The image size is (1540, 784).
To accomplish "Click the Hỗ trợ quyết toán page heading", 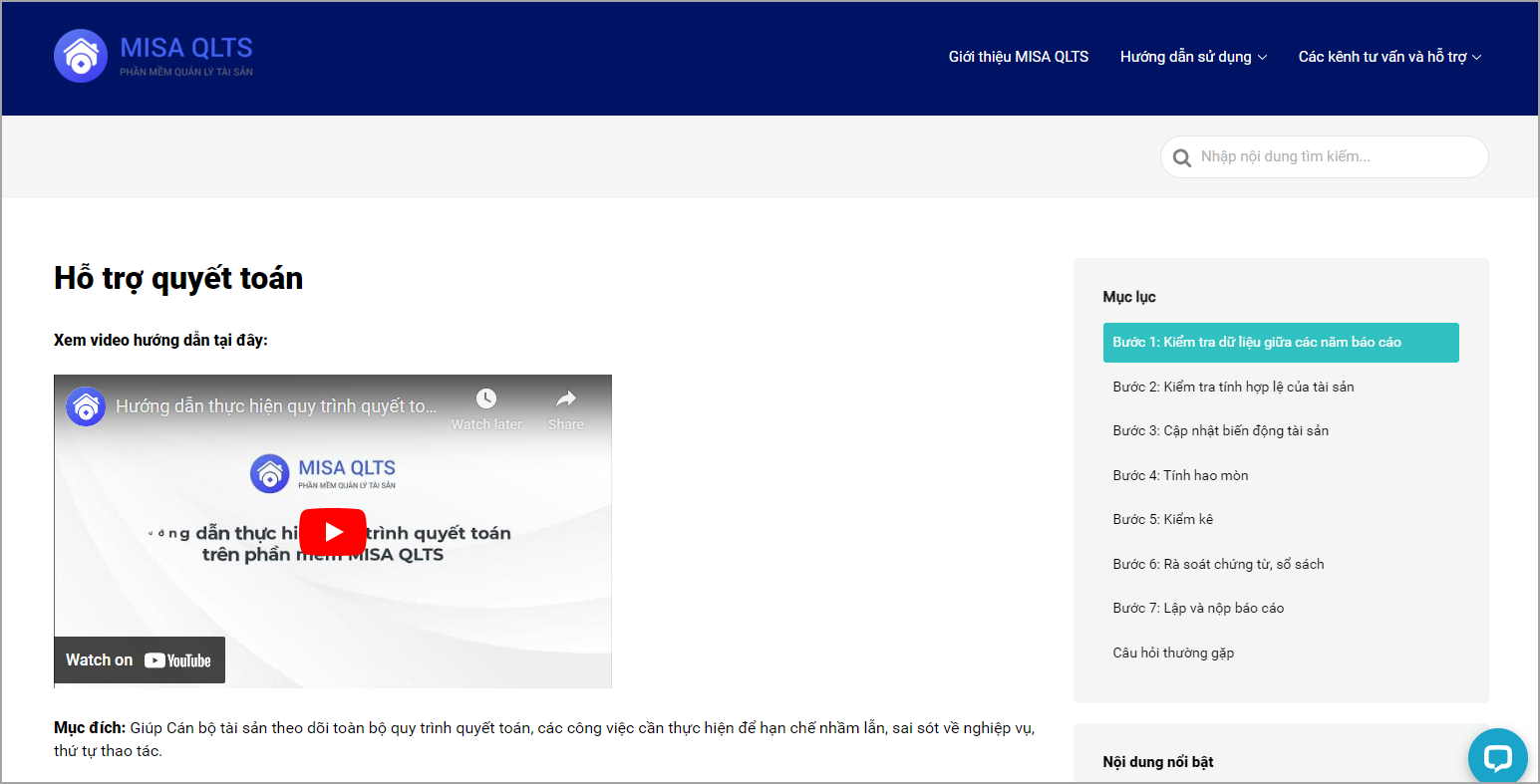I will (x=178, y=278).
